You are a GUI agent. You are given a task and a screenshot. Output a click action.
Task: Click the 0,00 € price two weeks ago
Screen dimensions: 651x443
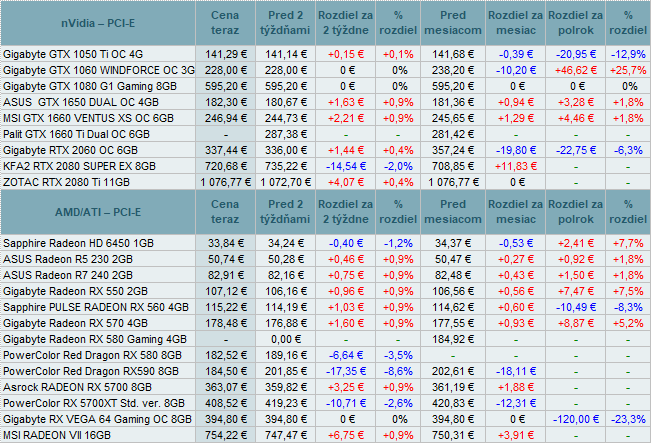point(286,339)
